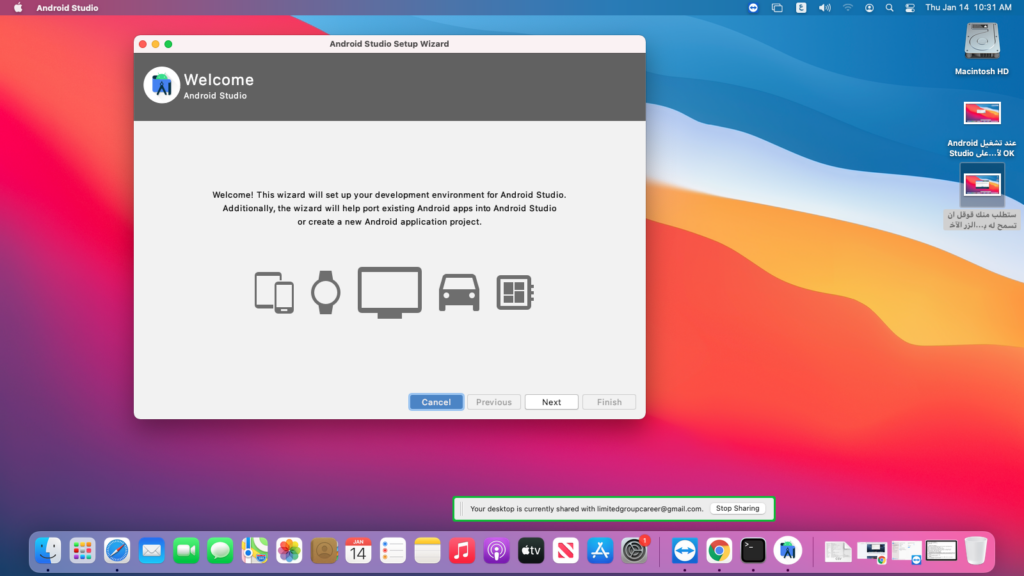Open Finder from the dock

coord(48,551)
